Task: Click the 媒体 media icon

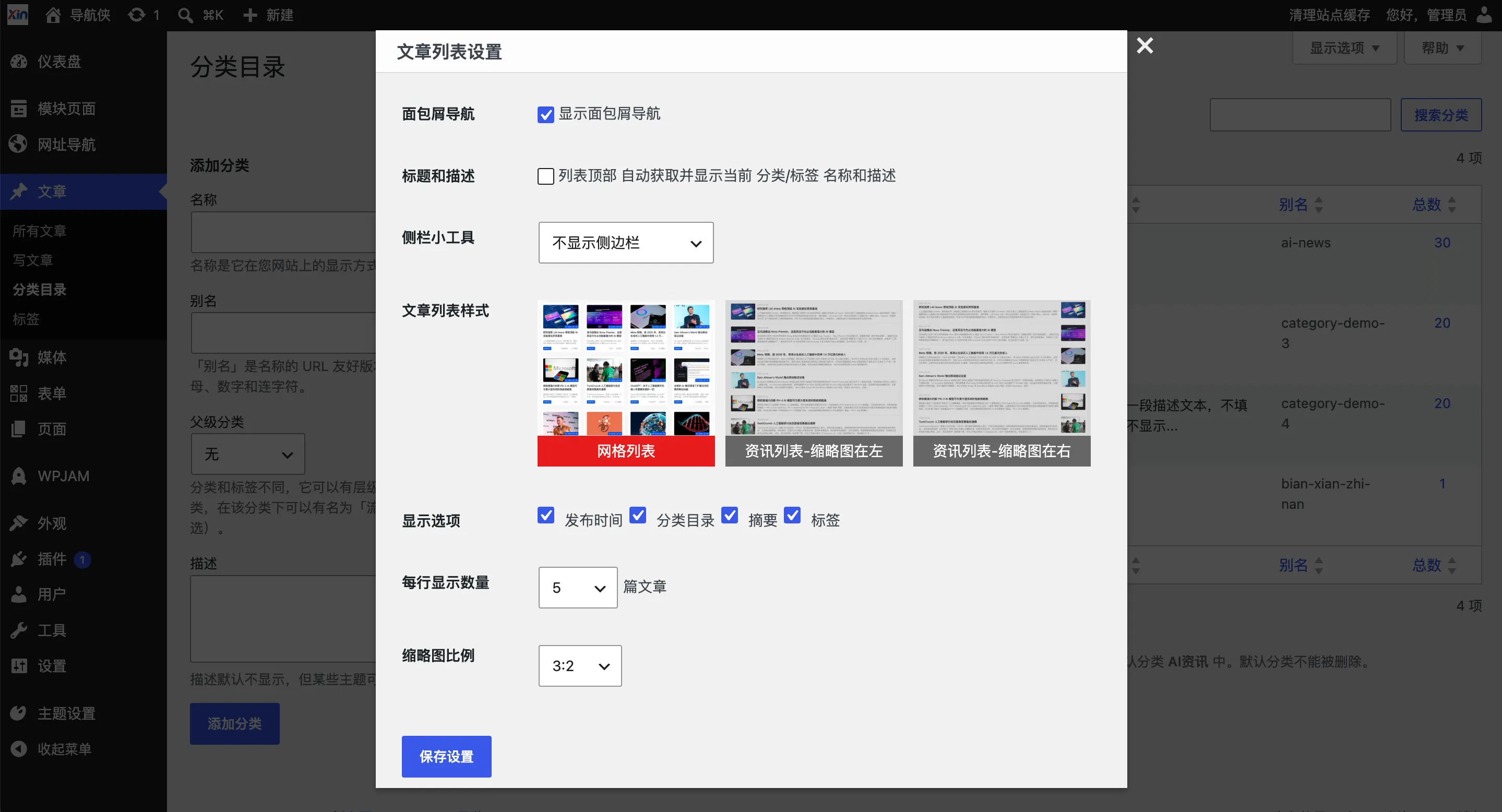Action: (x=19, y=357)
